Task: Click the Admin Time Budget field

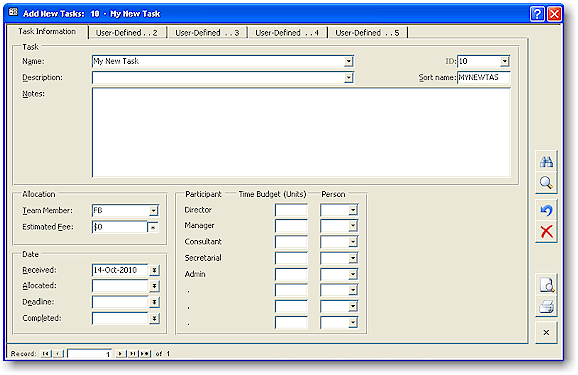Action: click(x=291, y=274)
